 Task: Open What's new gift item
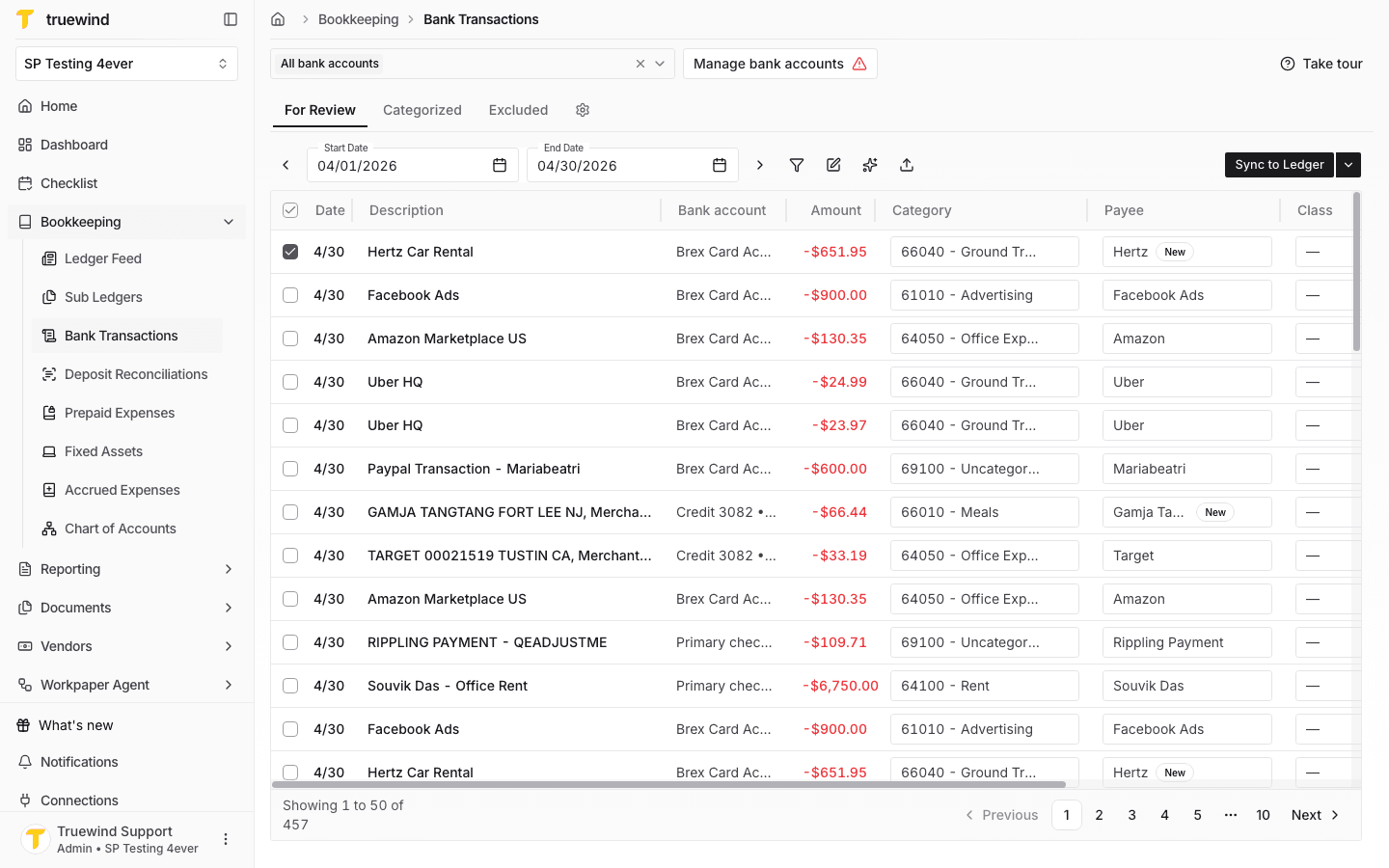pos(126,725)
